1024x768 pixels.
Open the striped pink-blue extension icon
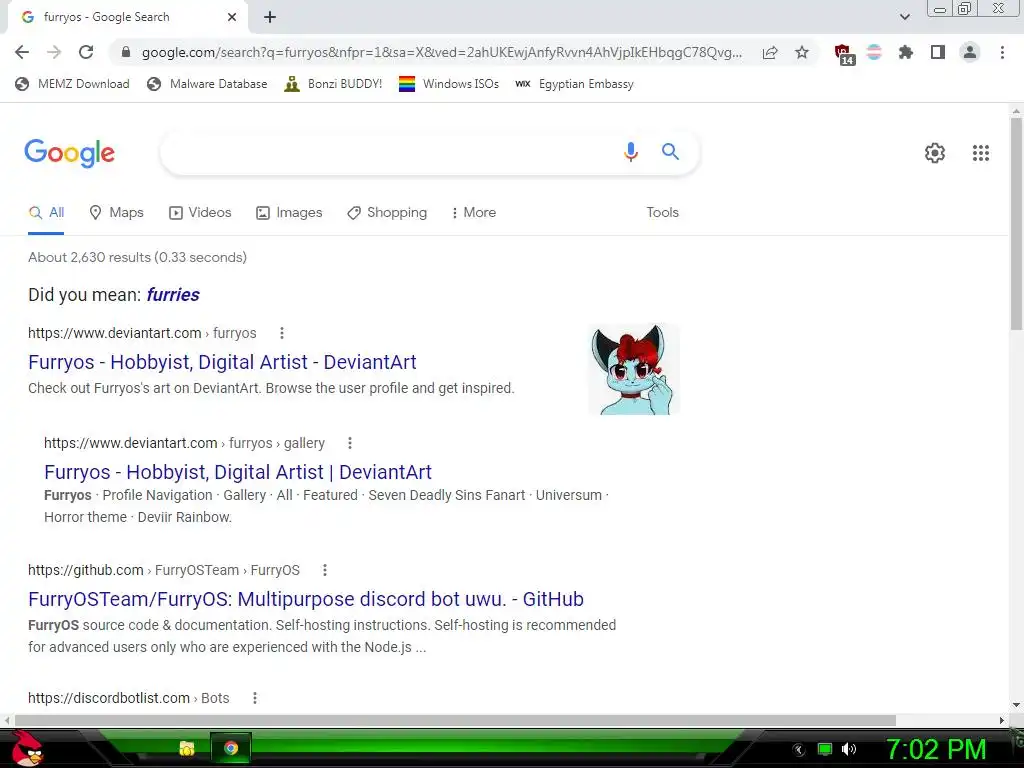(874, 52)
